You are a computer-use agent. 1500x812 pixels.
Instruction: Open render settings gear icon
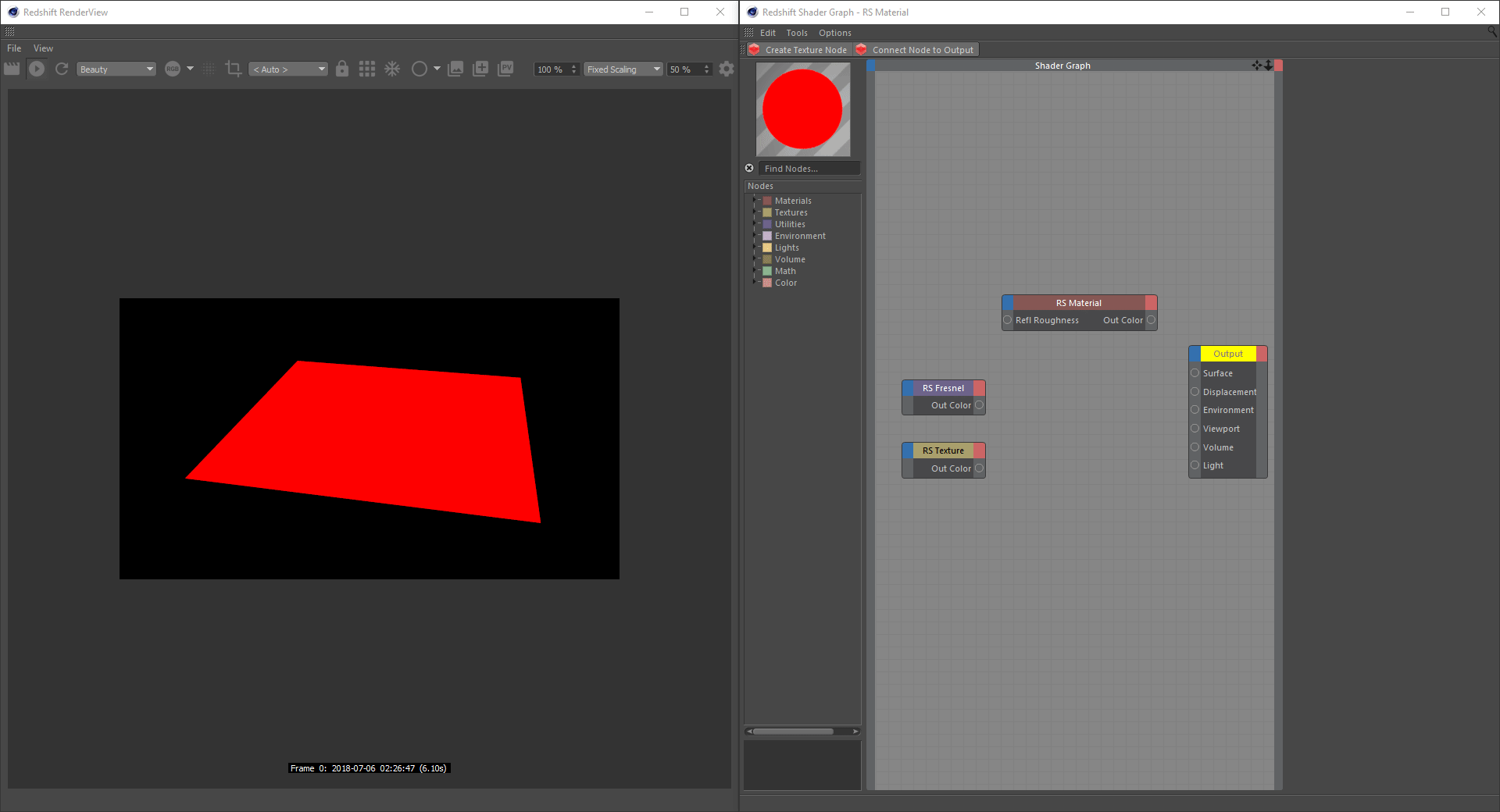pyautogui.click(x=727, y=69)
